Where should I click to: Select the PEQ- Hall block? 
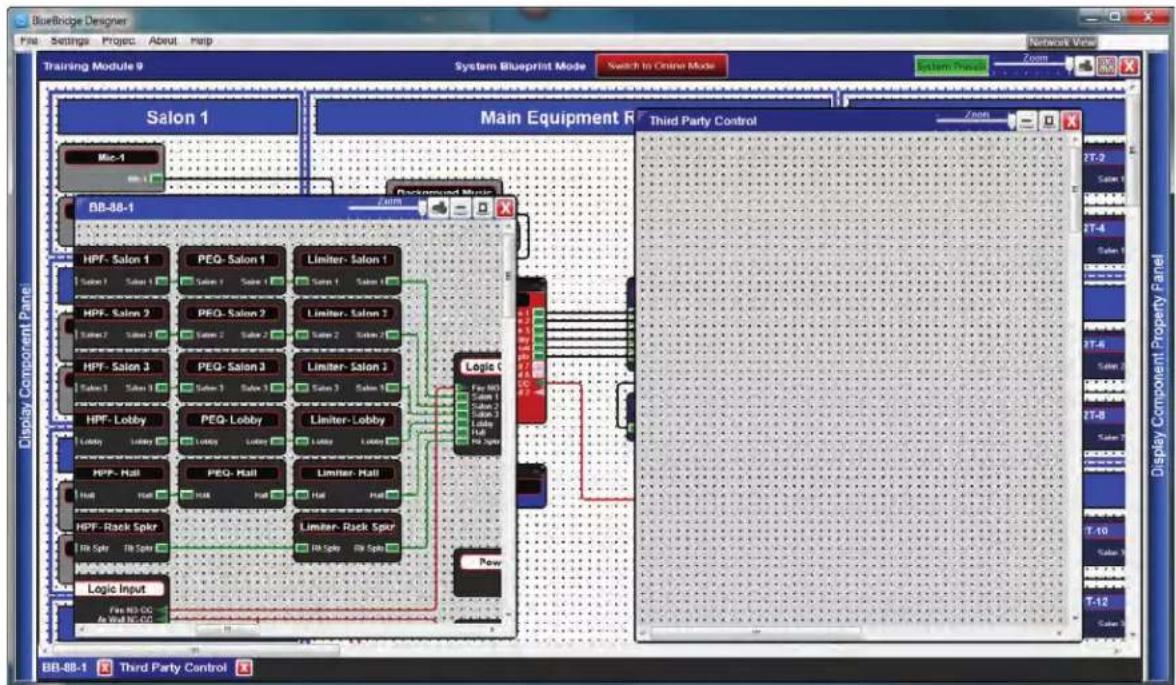(x=232, y=484)
